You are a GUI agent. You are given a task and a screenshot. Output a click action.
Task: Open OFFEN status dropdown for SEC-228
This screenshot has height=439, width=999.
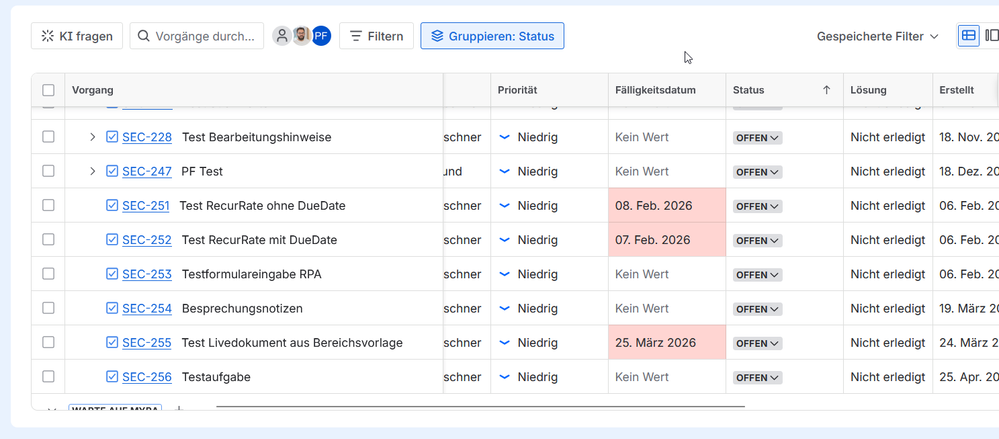(x=758, y=138)
